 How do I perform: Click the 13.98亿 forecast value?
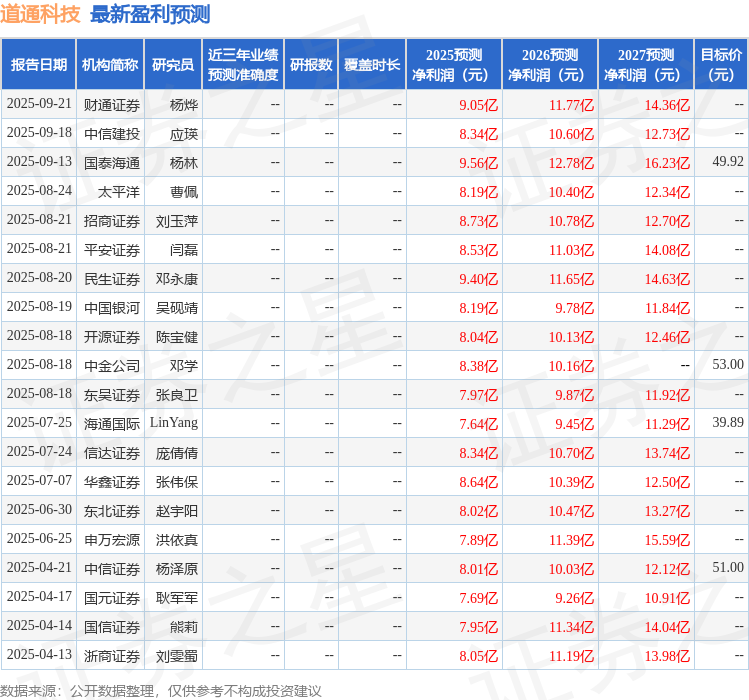[667, 656]
